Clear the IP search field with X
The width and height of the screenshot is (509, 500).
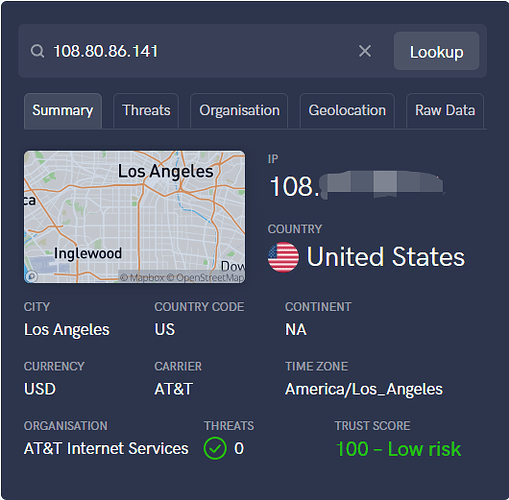click(x=365, y=51)
